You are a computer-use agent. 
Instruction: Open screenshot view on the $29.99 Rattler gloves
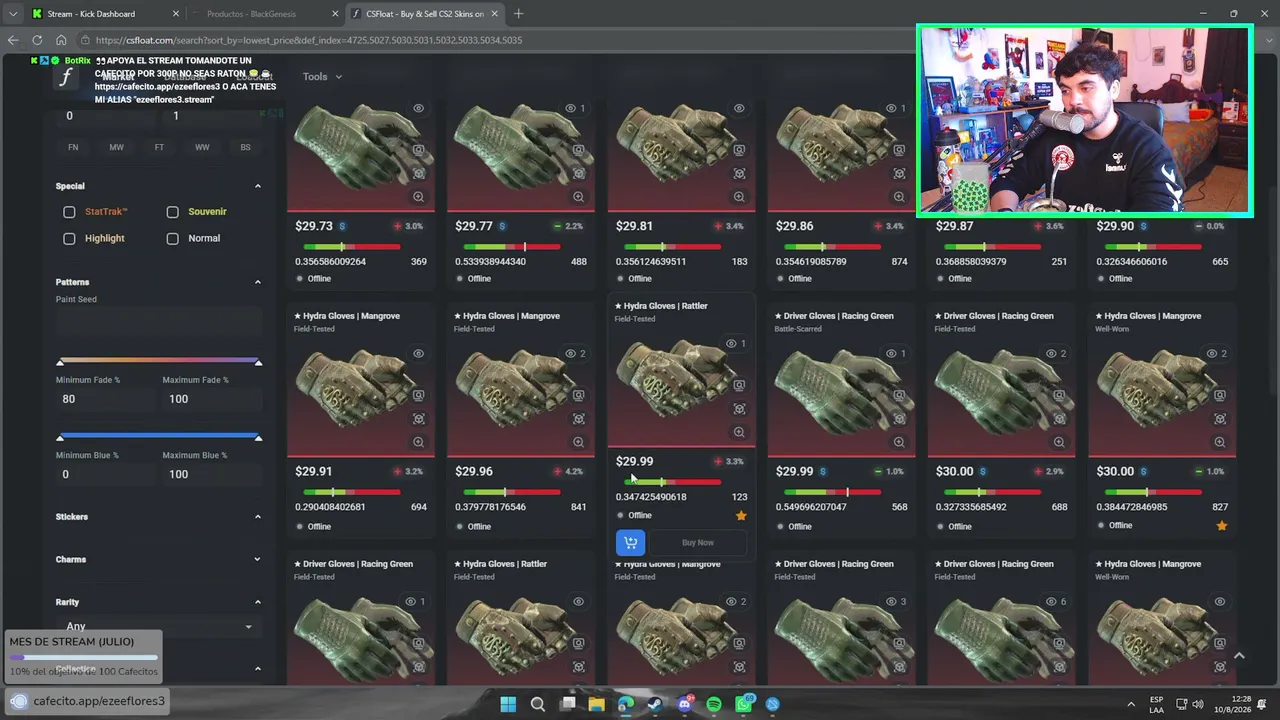click(x=739, y=385)
